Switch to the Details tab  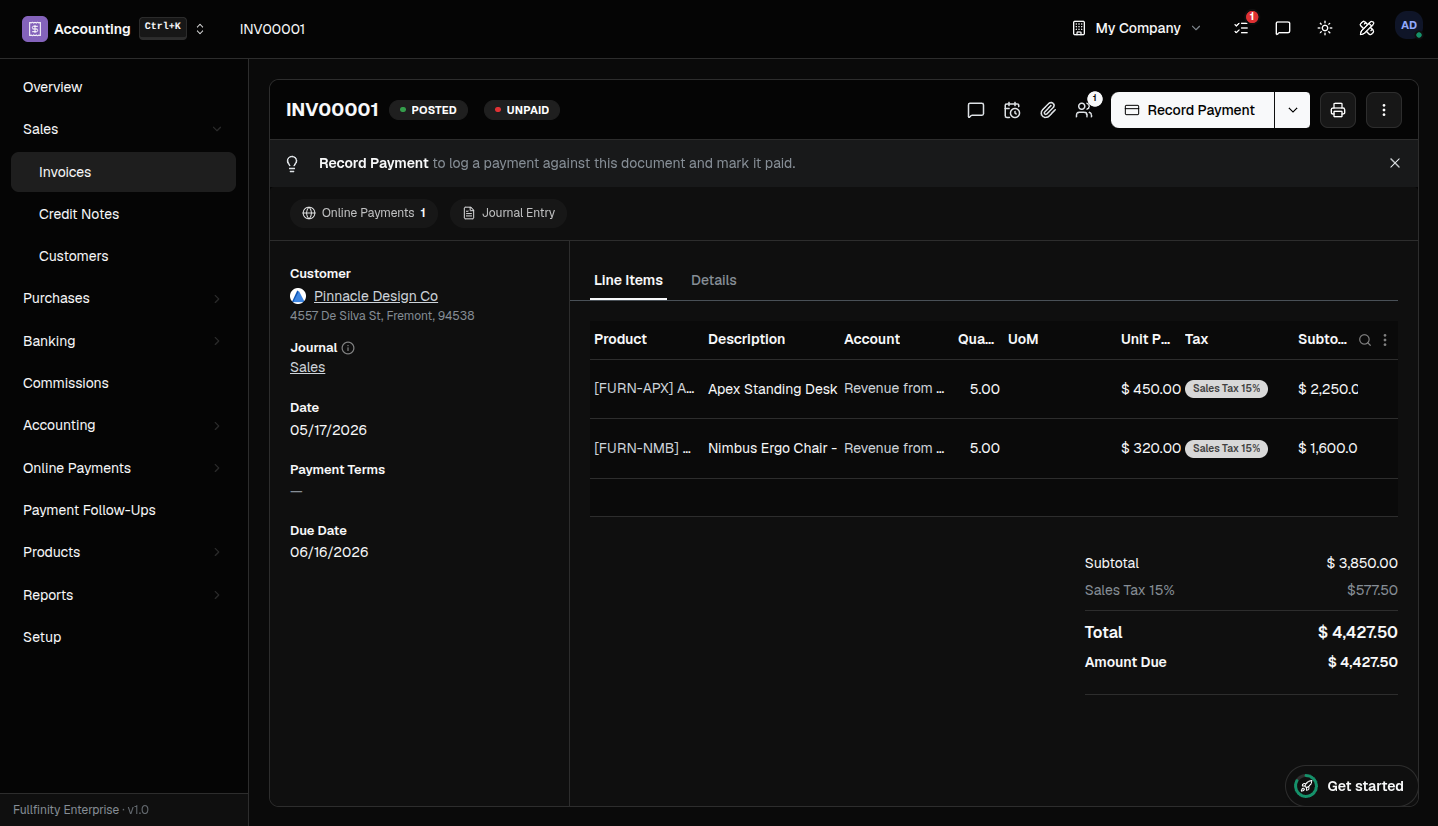point(714,280)
